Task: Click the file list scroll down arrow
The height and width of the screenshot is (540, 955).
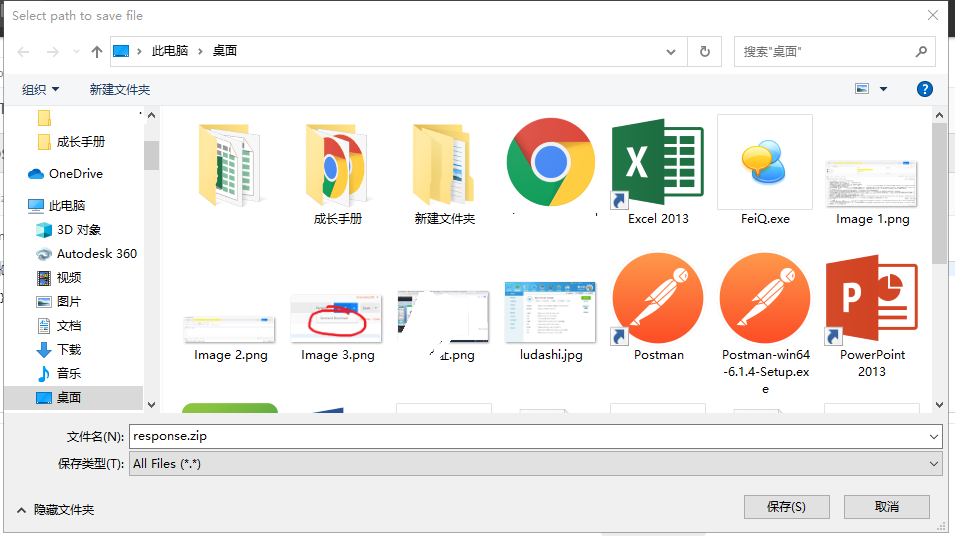Action: click(x=939, y=405)
